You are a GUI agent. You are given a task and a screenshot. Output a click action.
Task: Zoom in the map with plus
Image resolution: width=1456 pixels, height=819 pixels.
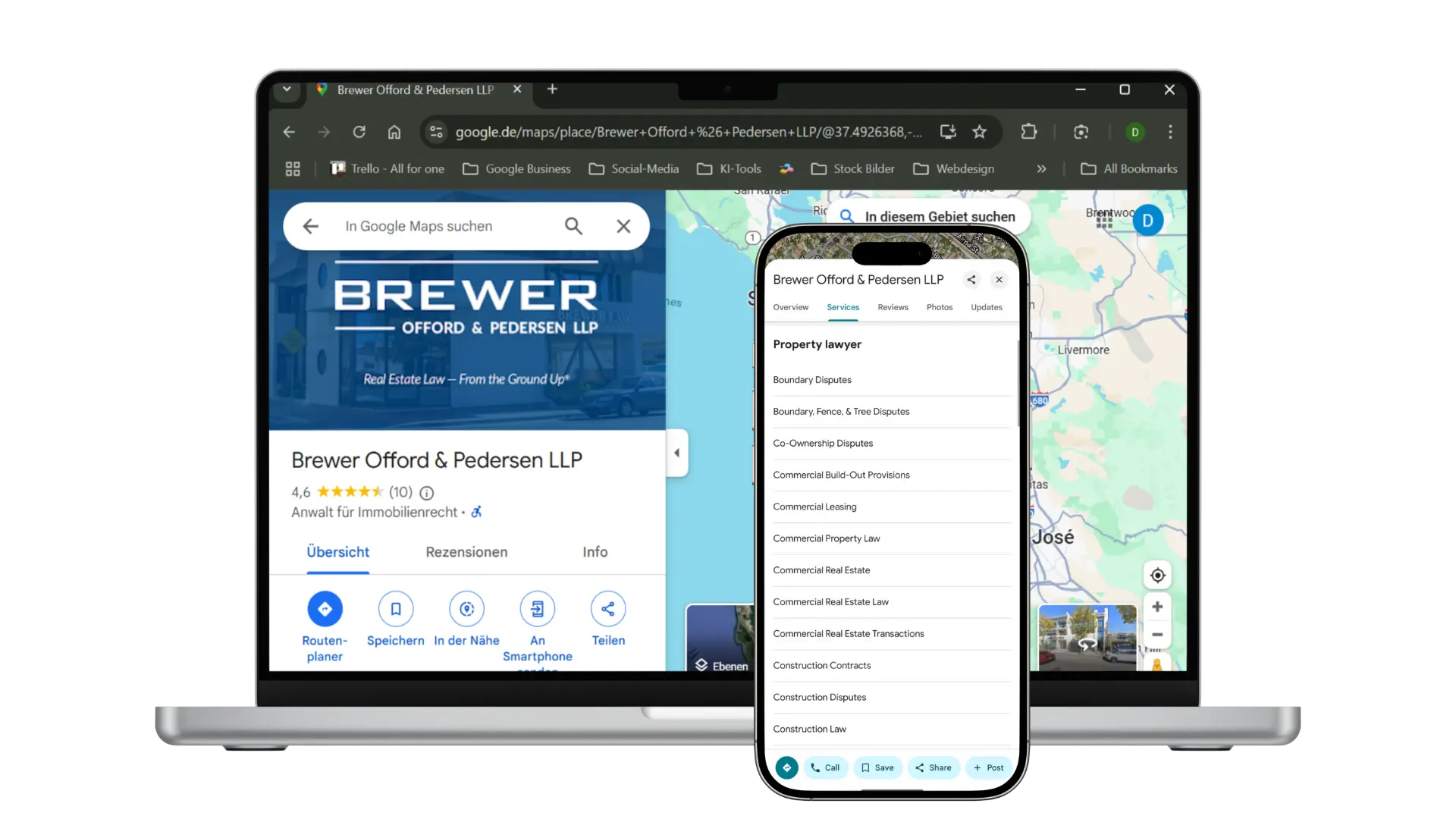tap(1157, 607)
